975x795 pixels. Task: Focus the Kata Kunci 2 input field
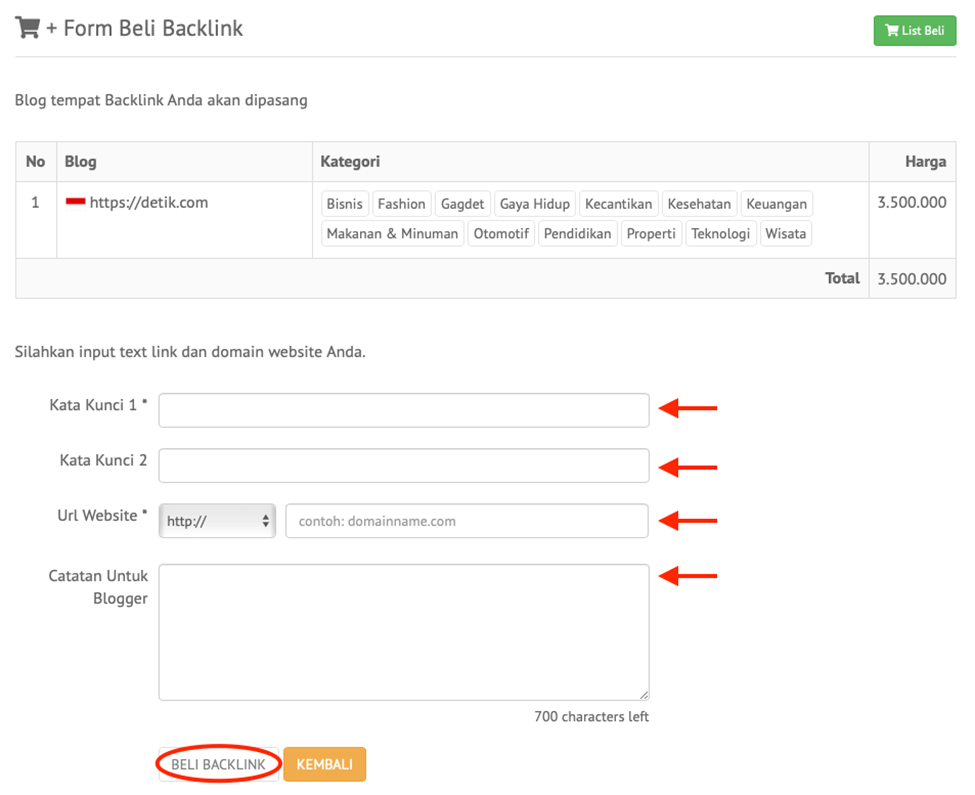tap(403, 465)
